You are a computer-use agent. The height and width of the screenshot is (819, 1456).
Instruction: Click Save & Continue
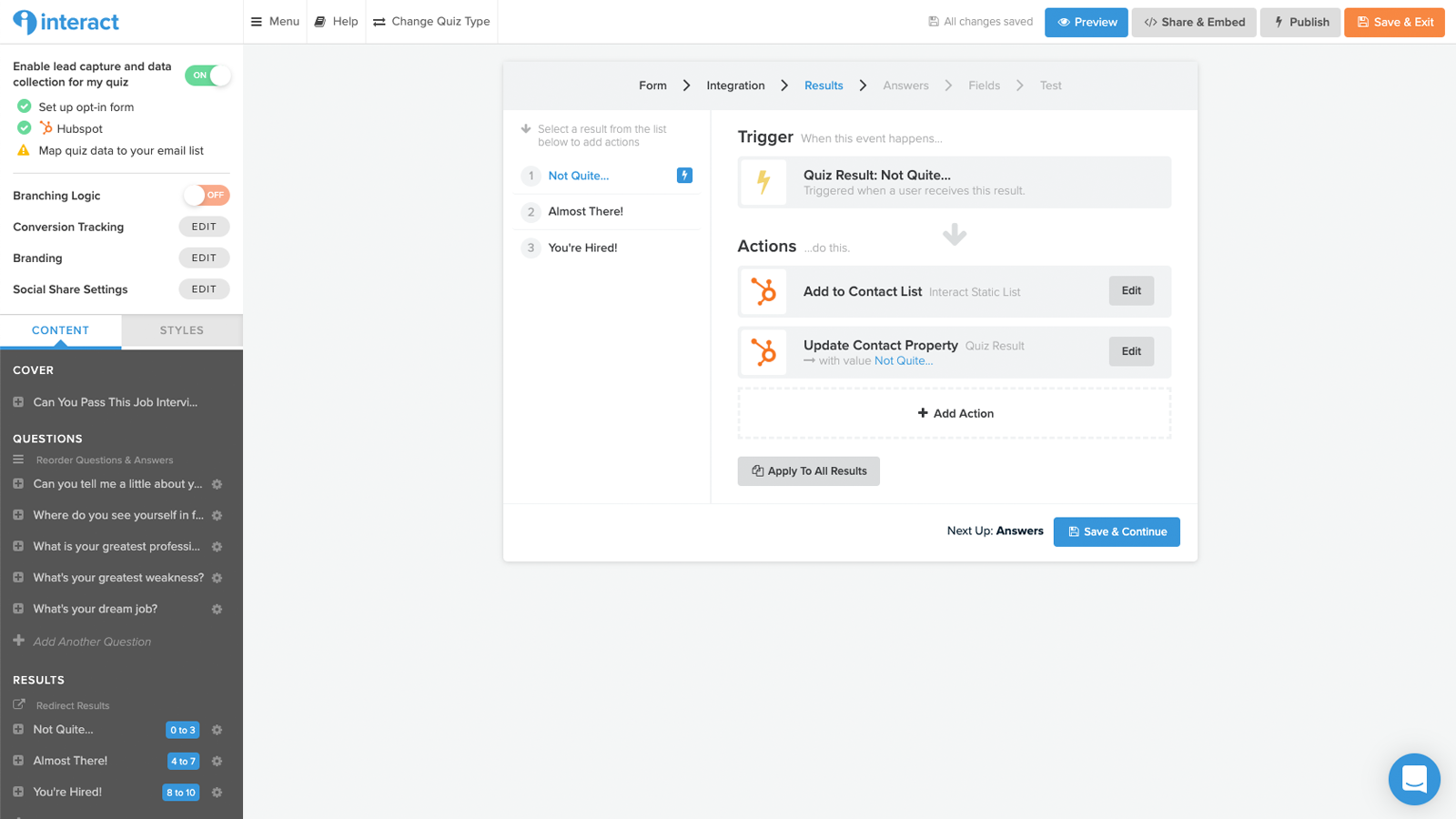point(1116,531)
